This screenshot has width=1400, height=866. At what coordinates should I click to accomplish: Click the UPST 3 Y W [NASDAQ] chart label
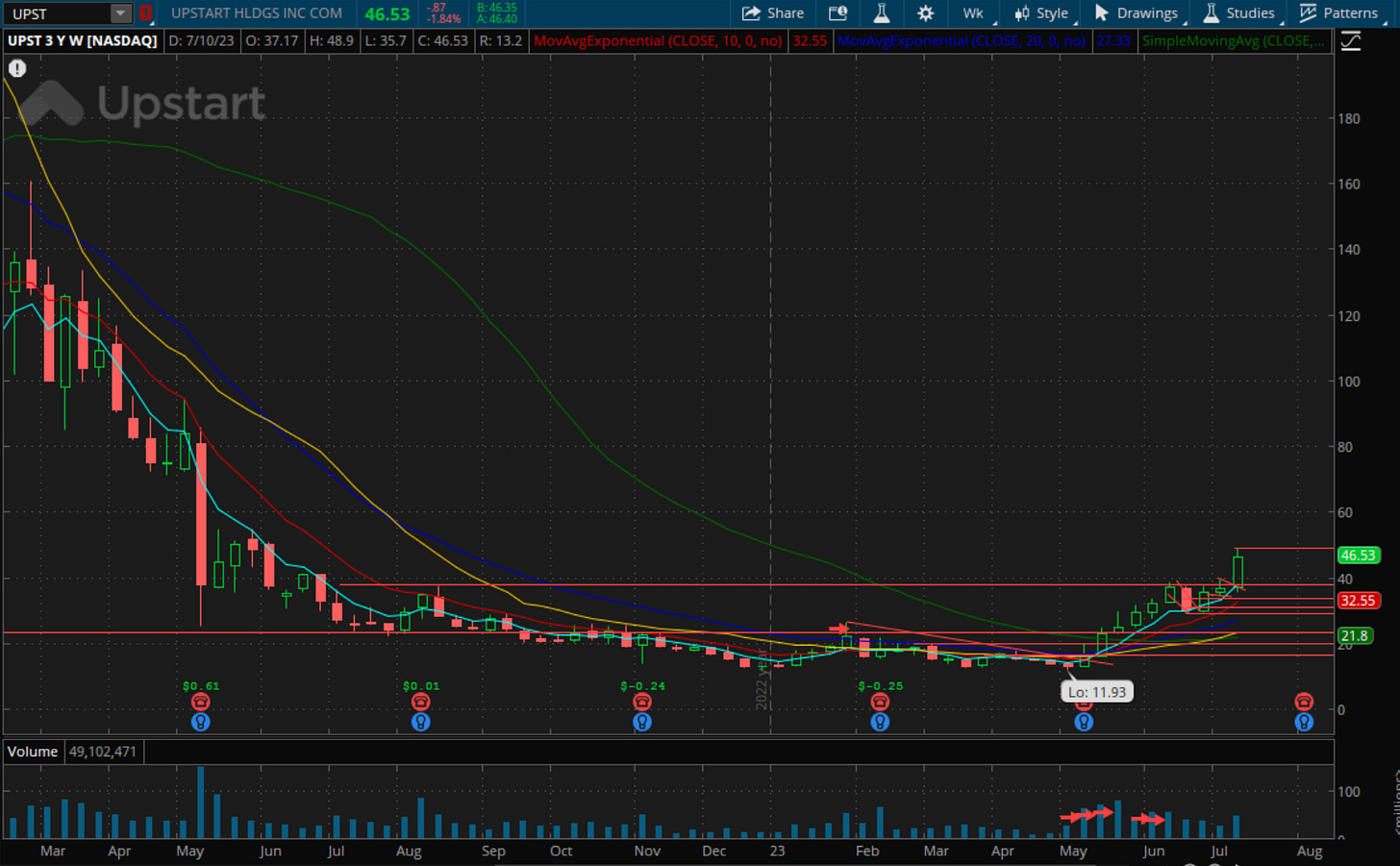83,41
